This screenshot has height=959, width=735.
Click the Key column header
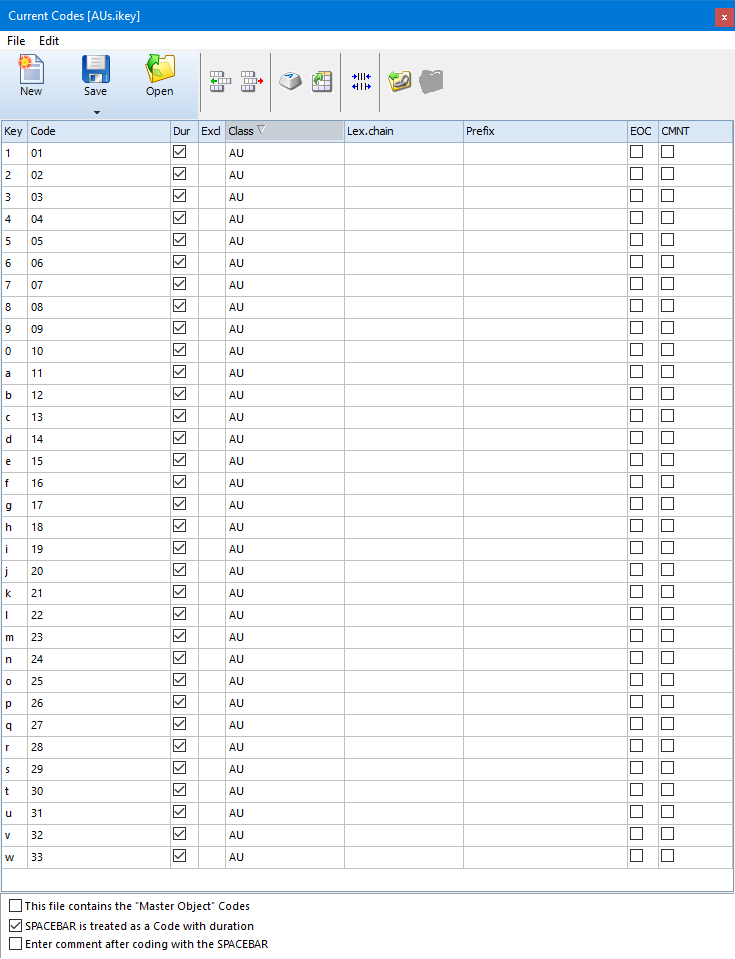pos(14,131)
